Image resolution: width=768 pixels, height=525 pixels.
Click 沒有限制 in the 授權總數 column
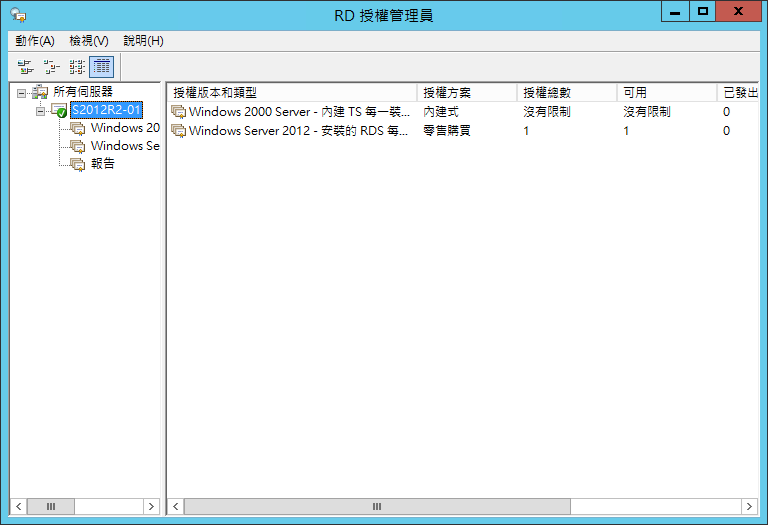547,112
